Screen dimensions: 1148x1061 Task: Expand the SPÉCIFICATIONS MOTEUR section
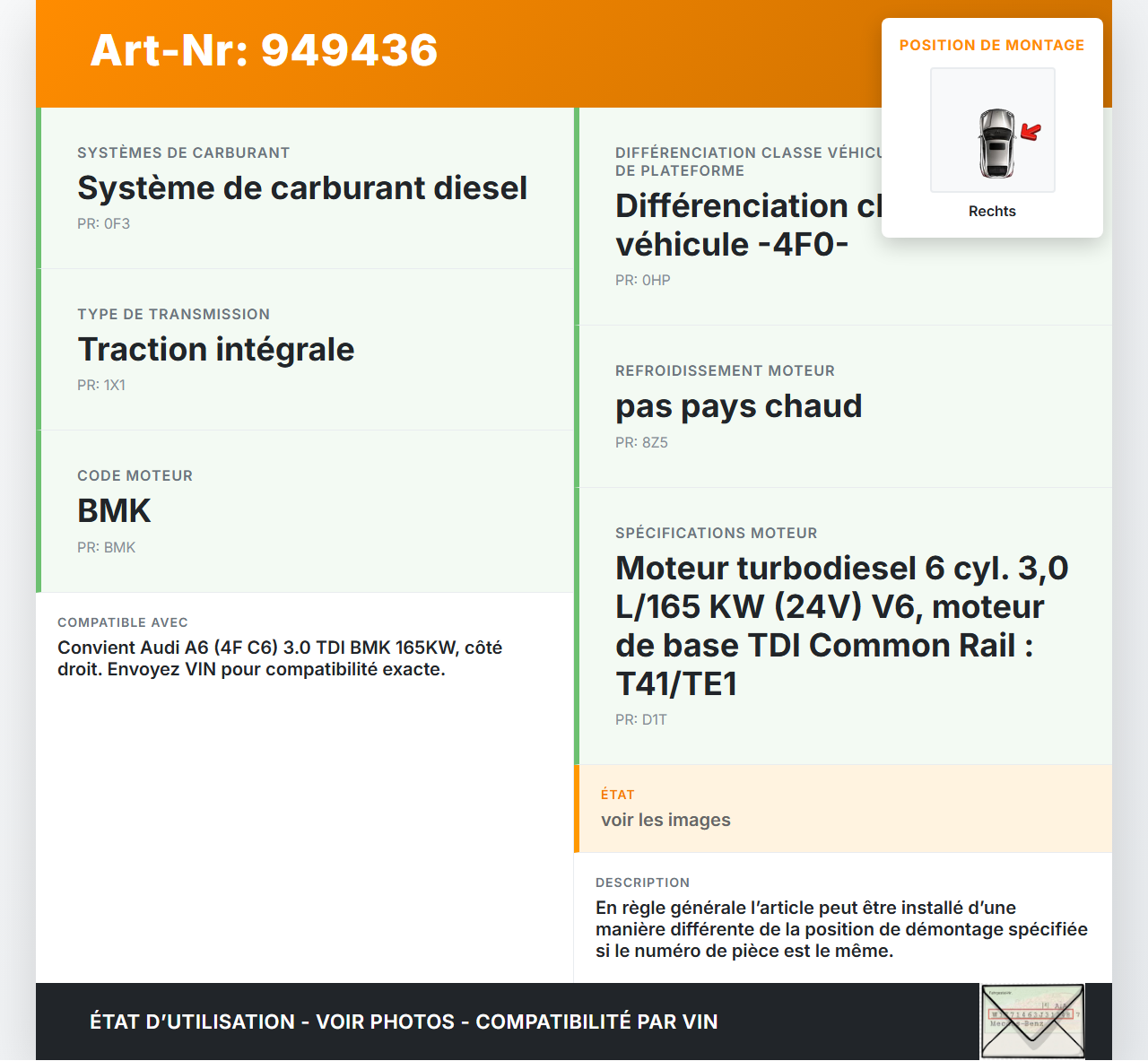point(843,623)
